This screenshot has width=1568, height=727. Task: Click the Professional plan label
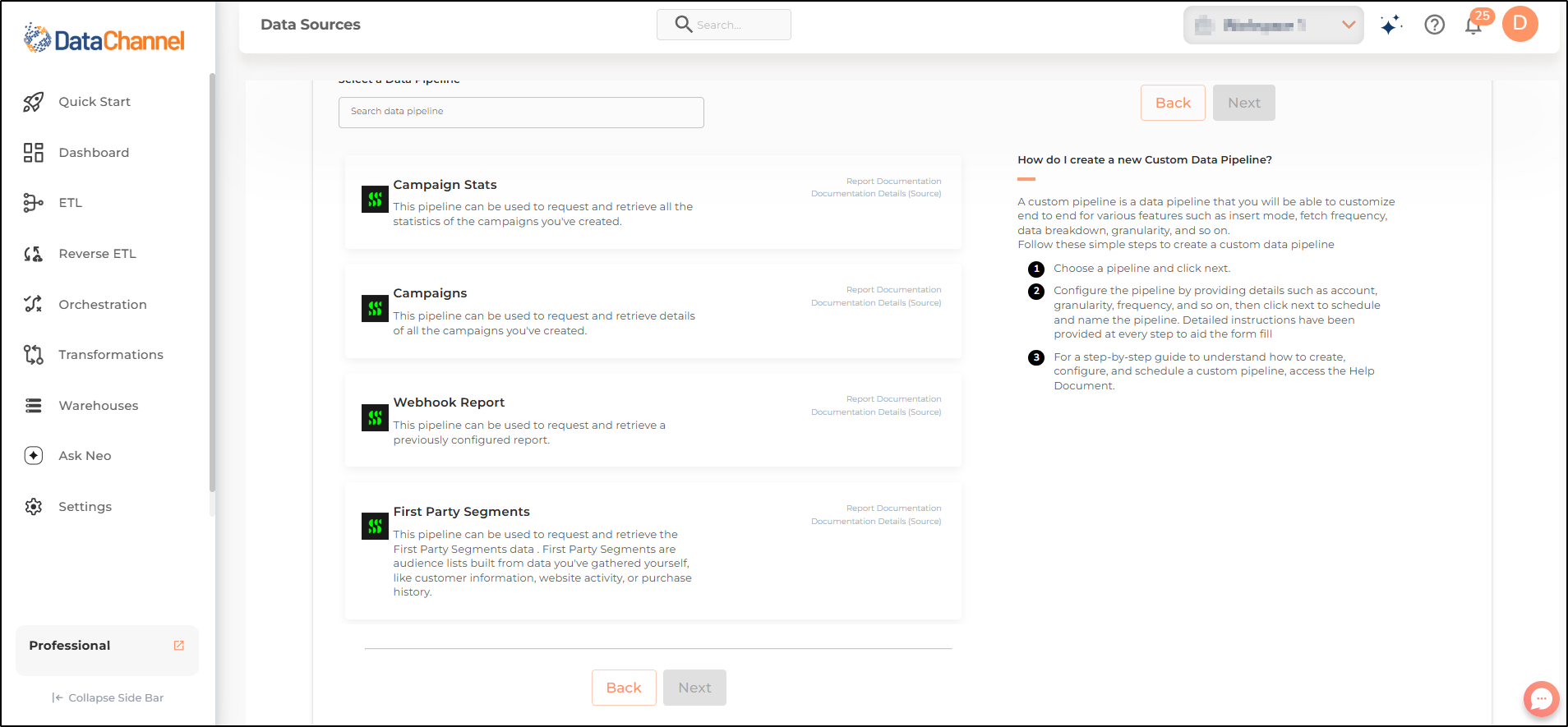70,646
